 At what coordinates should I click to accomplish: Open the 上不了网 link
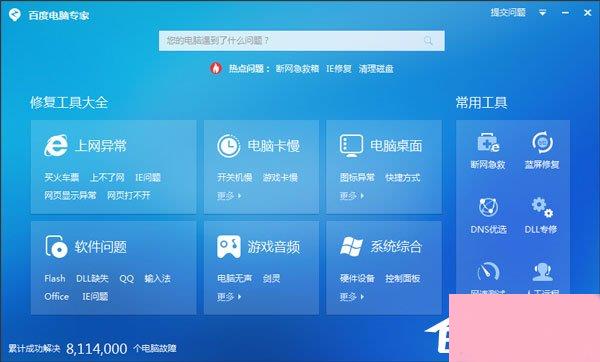(x=107, y=178)
